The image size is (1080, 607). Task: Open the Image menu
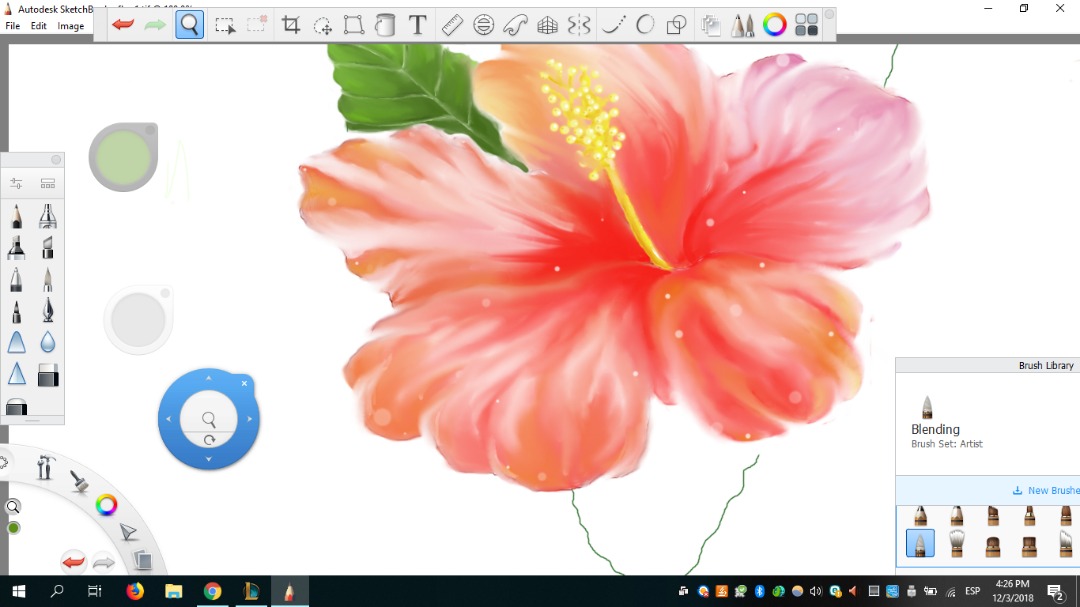click(x=71, y=26)
